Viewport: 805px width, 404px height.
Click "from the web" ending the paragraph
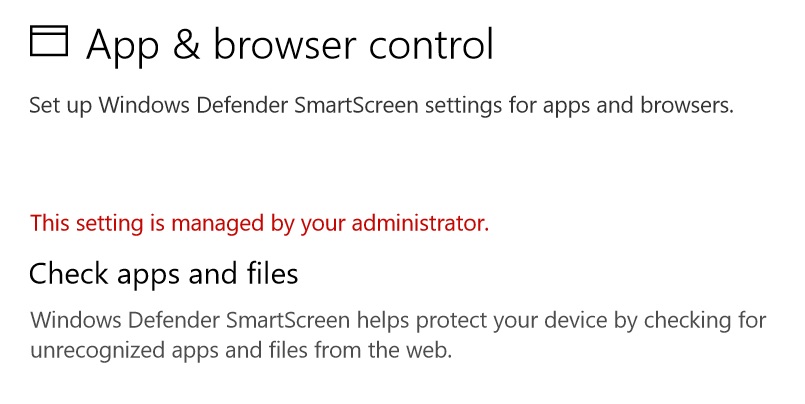click(x=383, y=351)
